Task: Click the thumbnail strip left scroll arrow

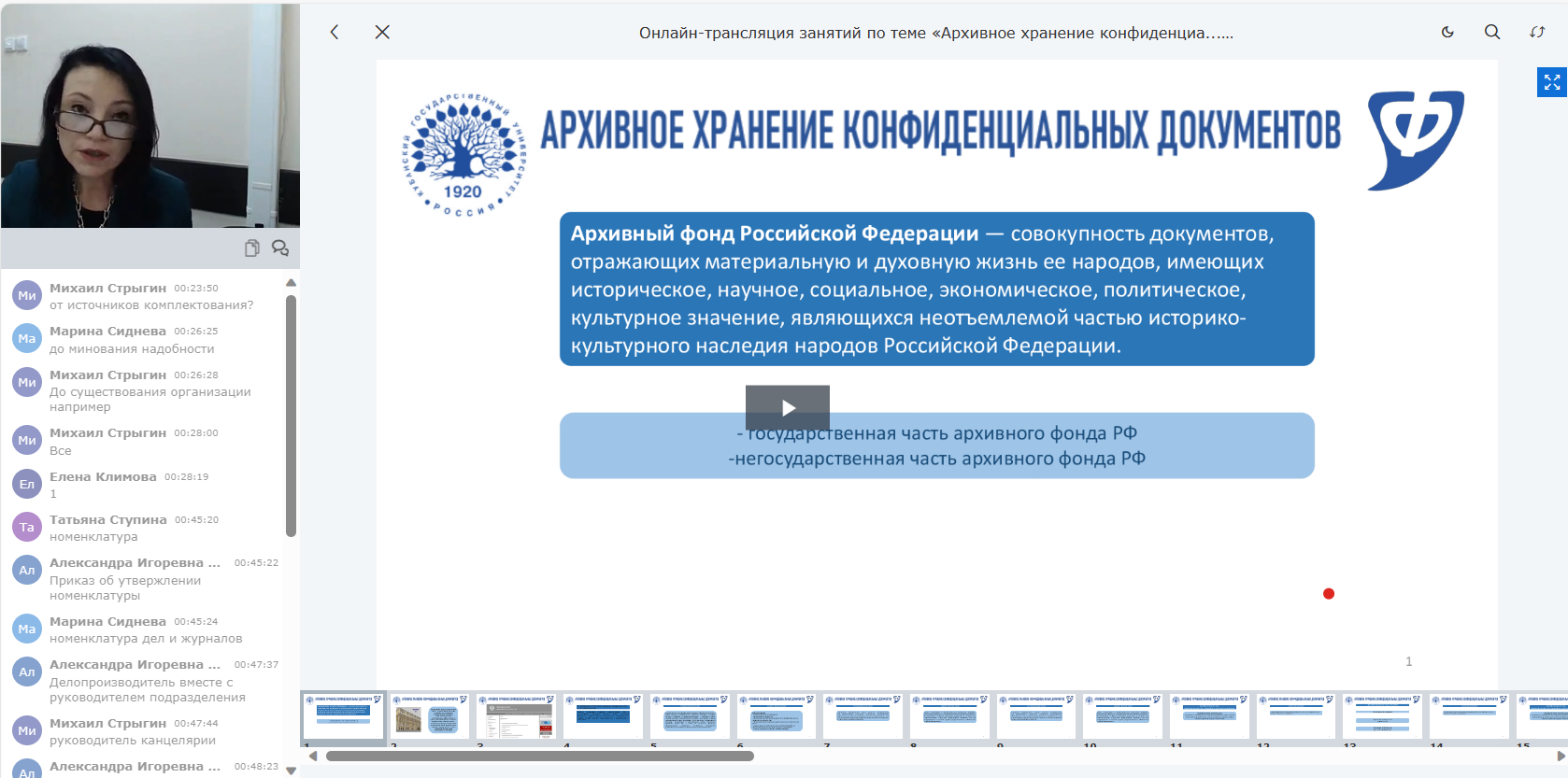Action: coord(313,757)
